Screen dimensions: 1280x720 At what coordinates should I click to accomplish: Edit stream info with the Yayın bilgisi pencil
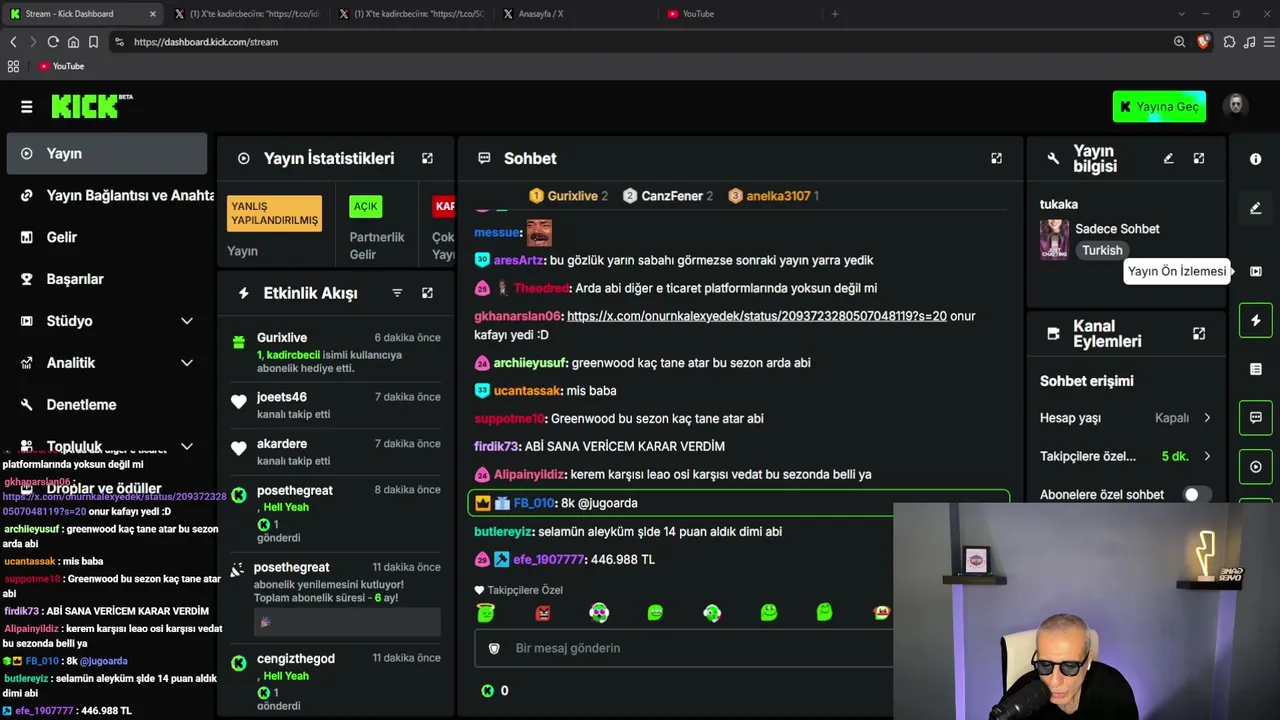tap(1168, 158)
